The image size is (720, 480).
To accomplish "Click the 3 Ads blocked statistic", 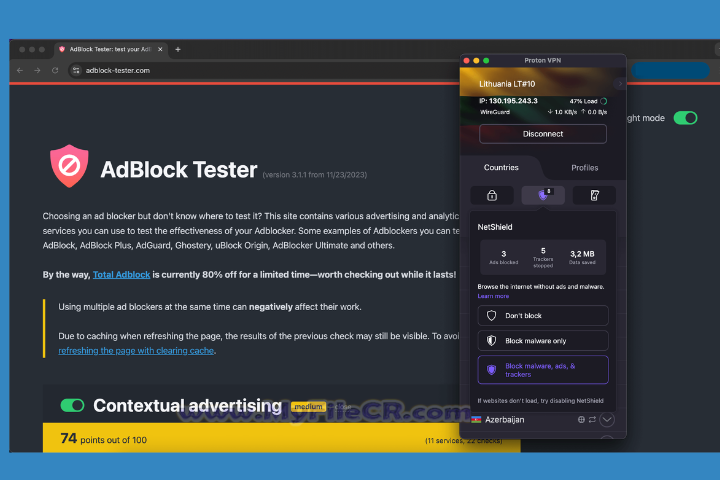I will click(x=504, y=257).
